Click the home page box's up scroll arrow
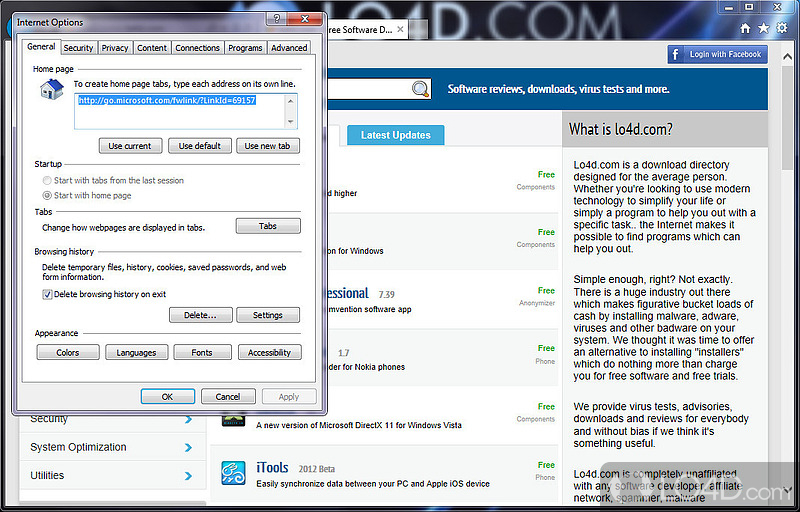 click(290, 100)
